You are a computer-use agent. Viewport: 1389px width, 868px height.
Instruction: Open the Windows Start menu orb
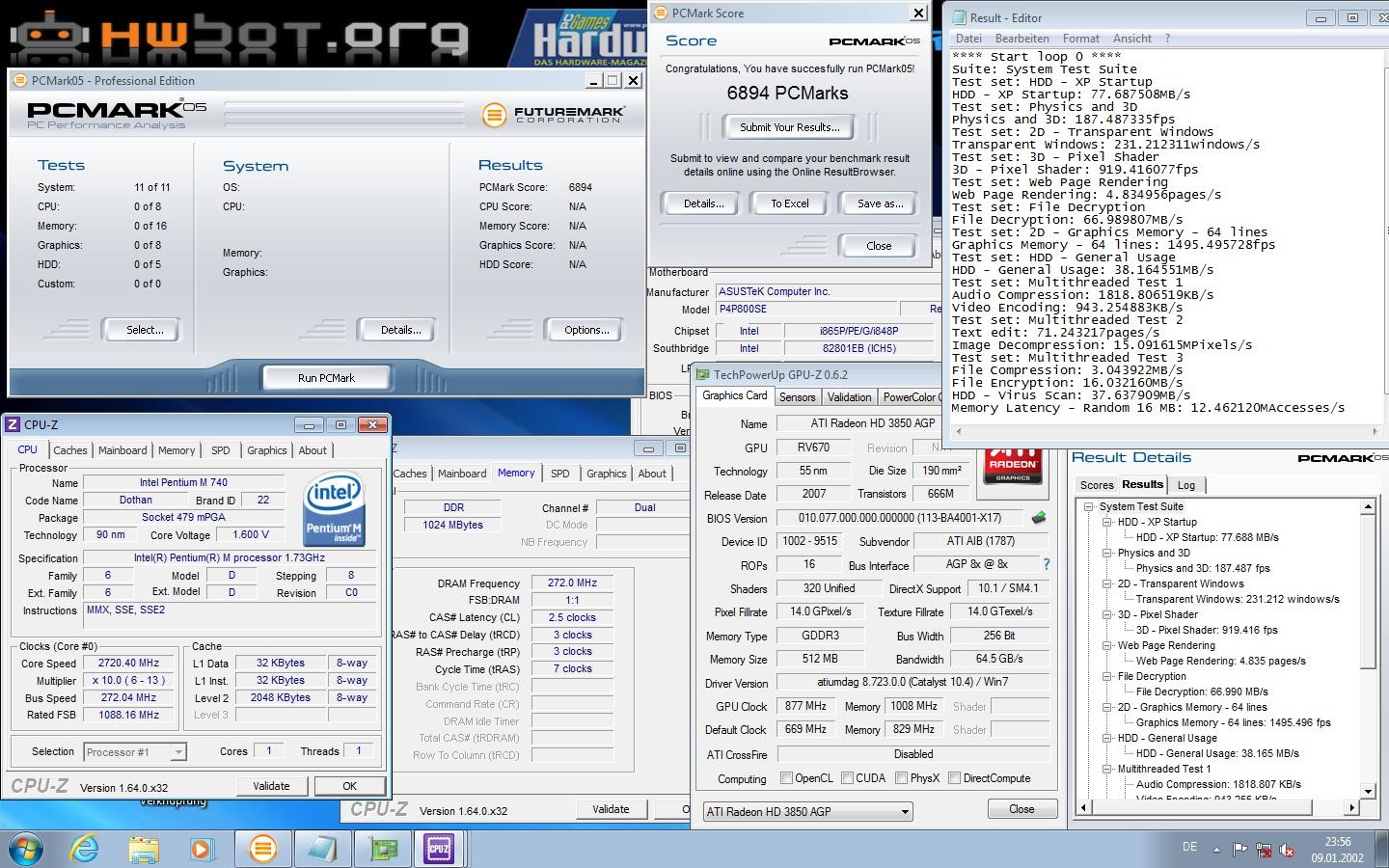[x=25, y=849]
